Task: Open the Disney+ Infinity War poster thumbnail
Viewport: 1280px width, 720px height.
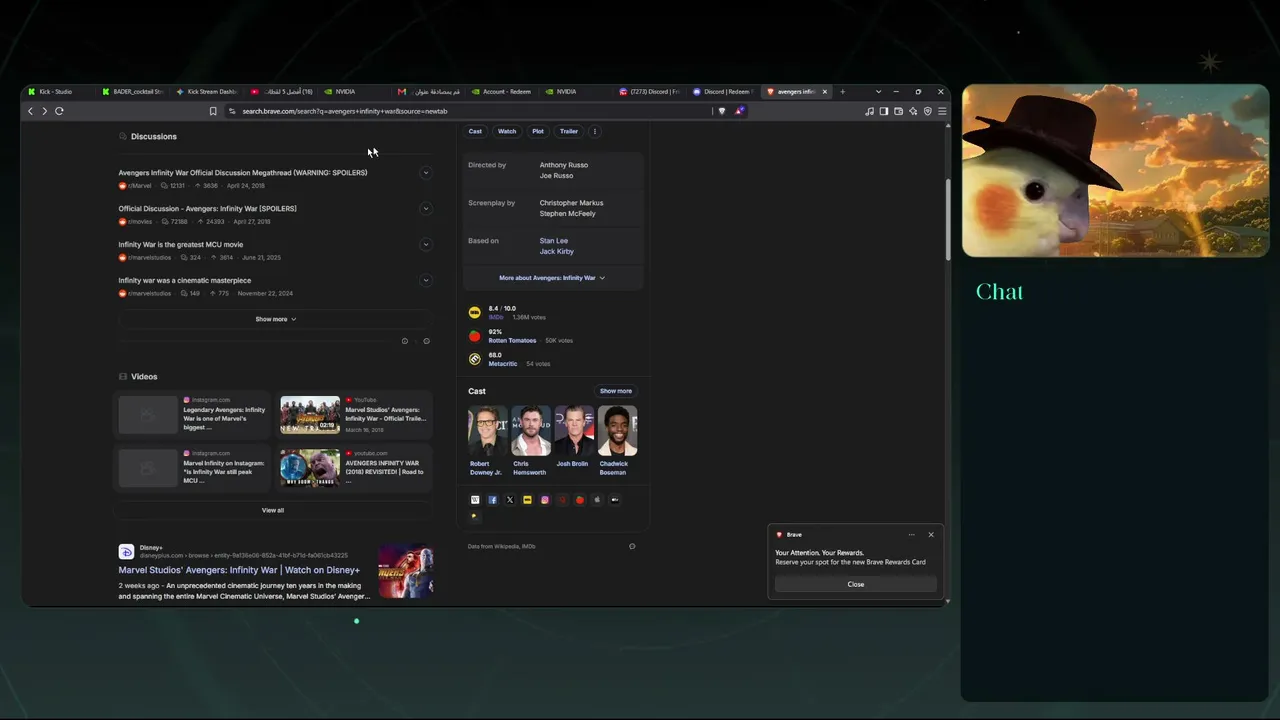Action: pos(405,571)
